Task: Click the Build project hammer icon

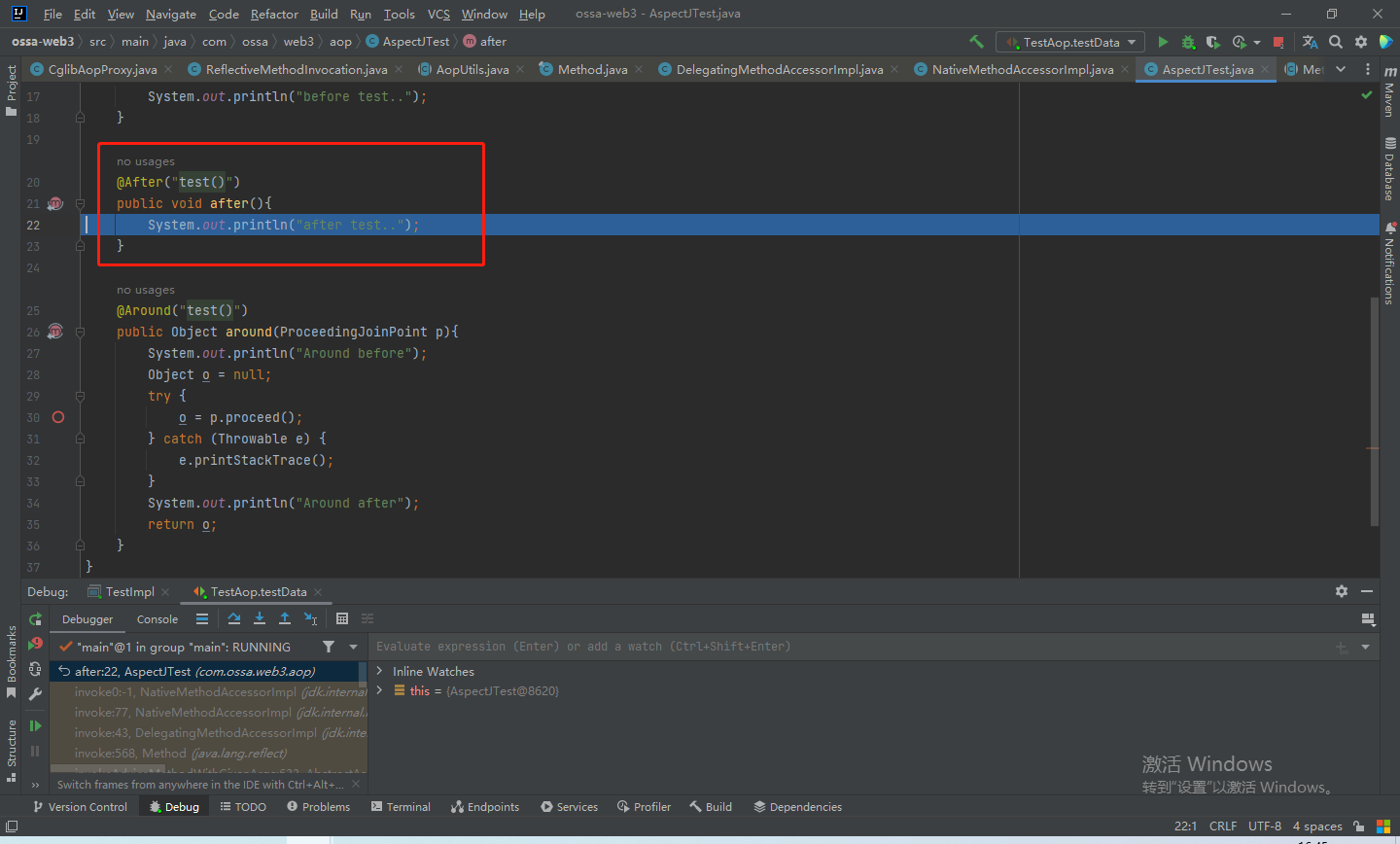Action: tap(976, 42)
